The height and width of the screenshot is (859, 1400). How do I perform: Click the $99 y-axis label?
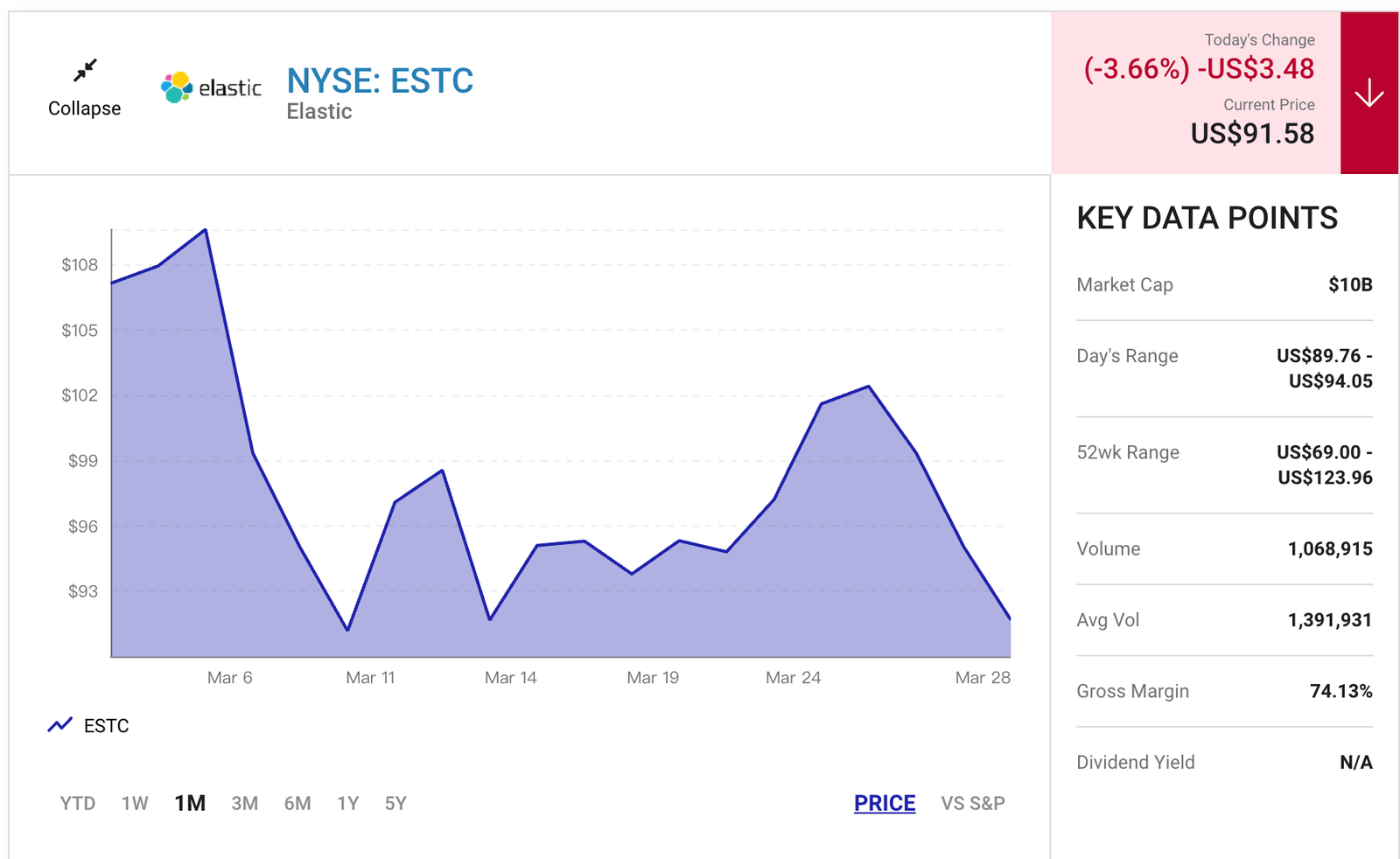(x=83, y=461)
